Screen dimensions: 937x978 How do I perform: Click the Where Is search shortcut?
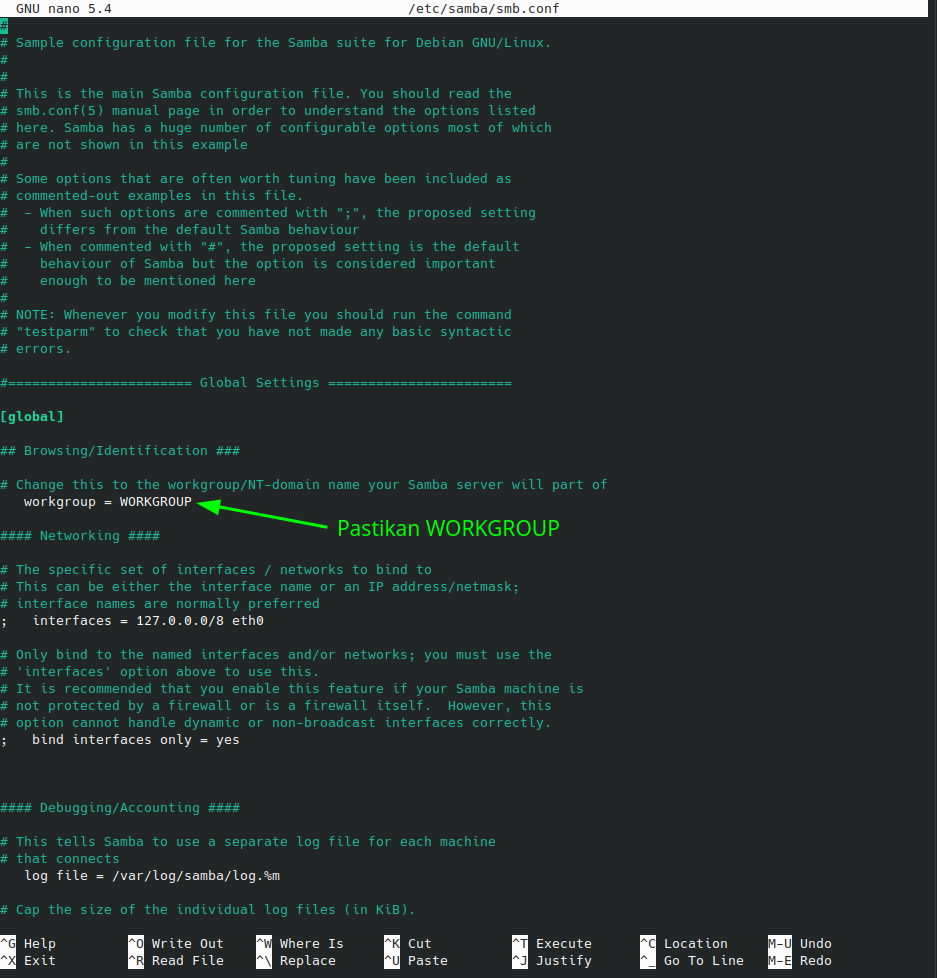[311, 943]
